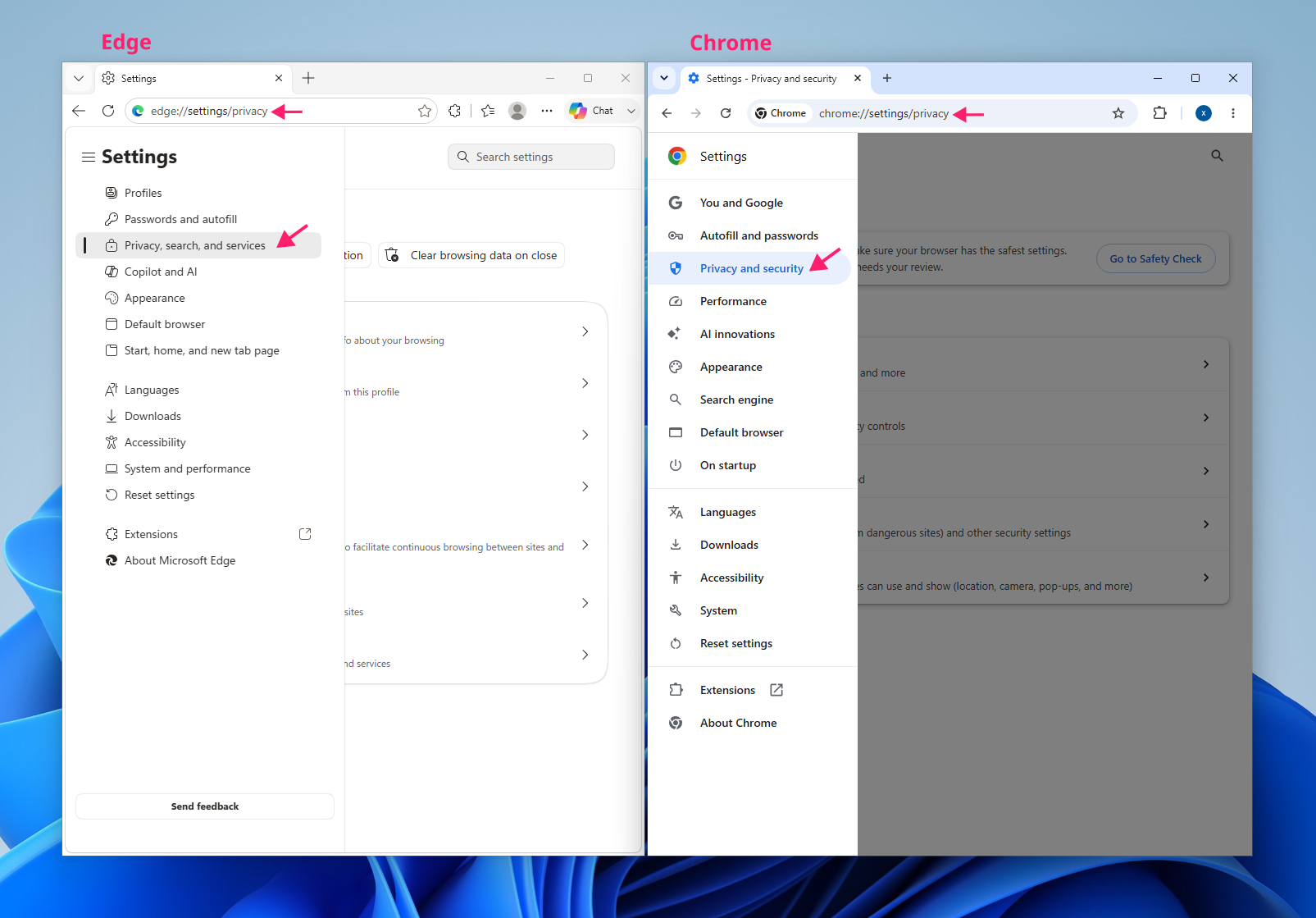
Task: Click Go to Safety Check button
Action: pos(1156,258)
